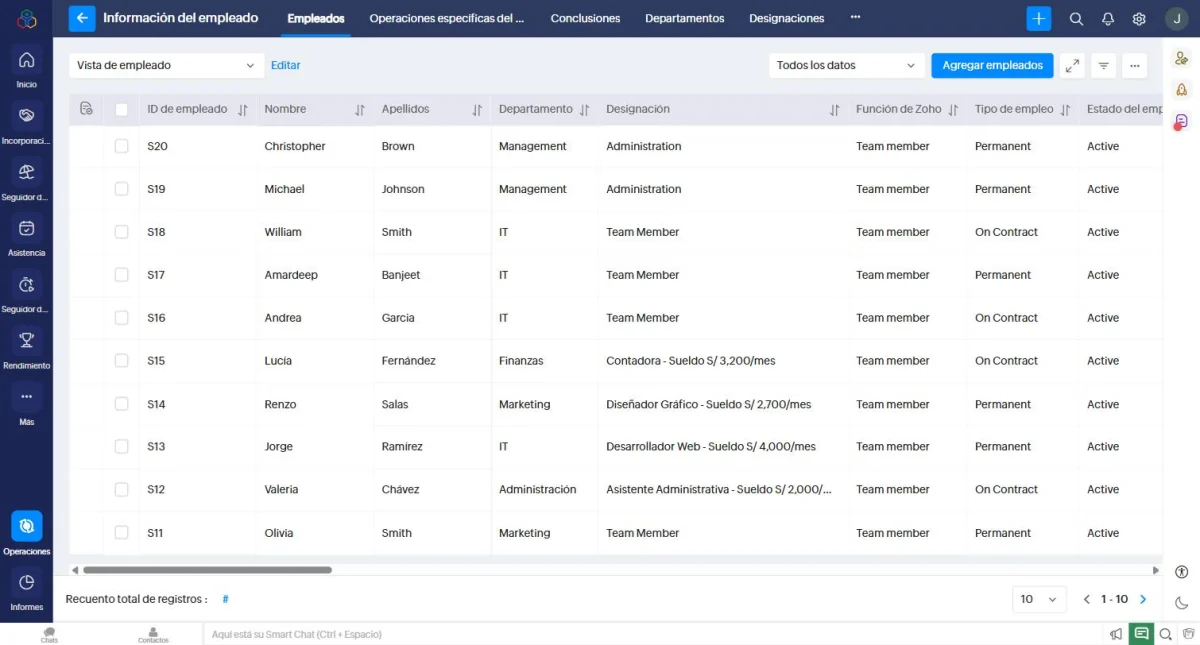Sort by Función de Zoho column
This screenshot has height=645, width=1200.
tap(953, 110)
